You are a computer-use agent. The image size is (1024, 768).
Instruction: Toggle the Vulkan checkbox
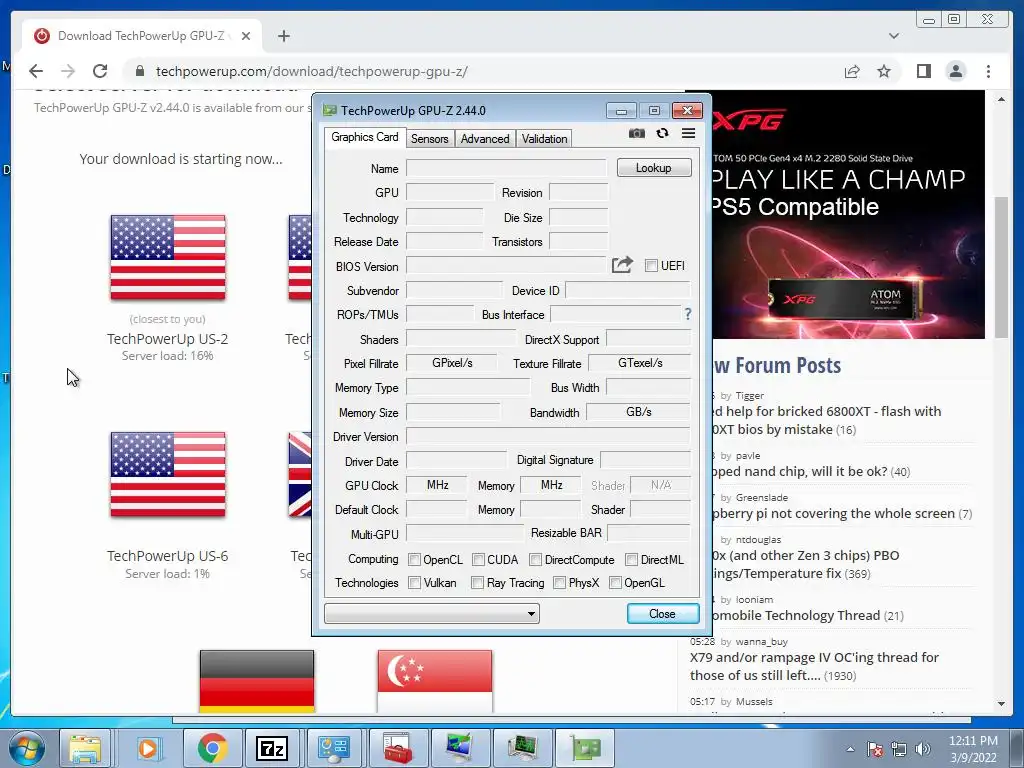click(x=414, y=583)
